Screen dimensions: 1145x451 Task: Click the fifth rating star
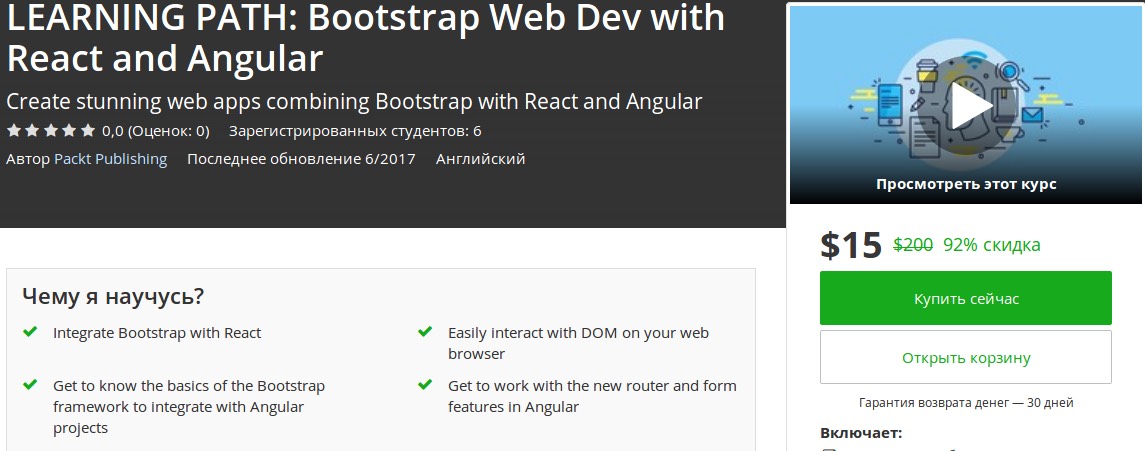tap(88, 130)
